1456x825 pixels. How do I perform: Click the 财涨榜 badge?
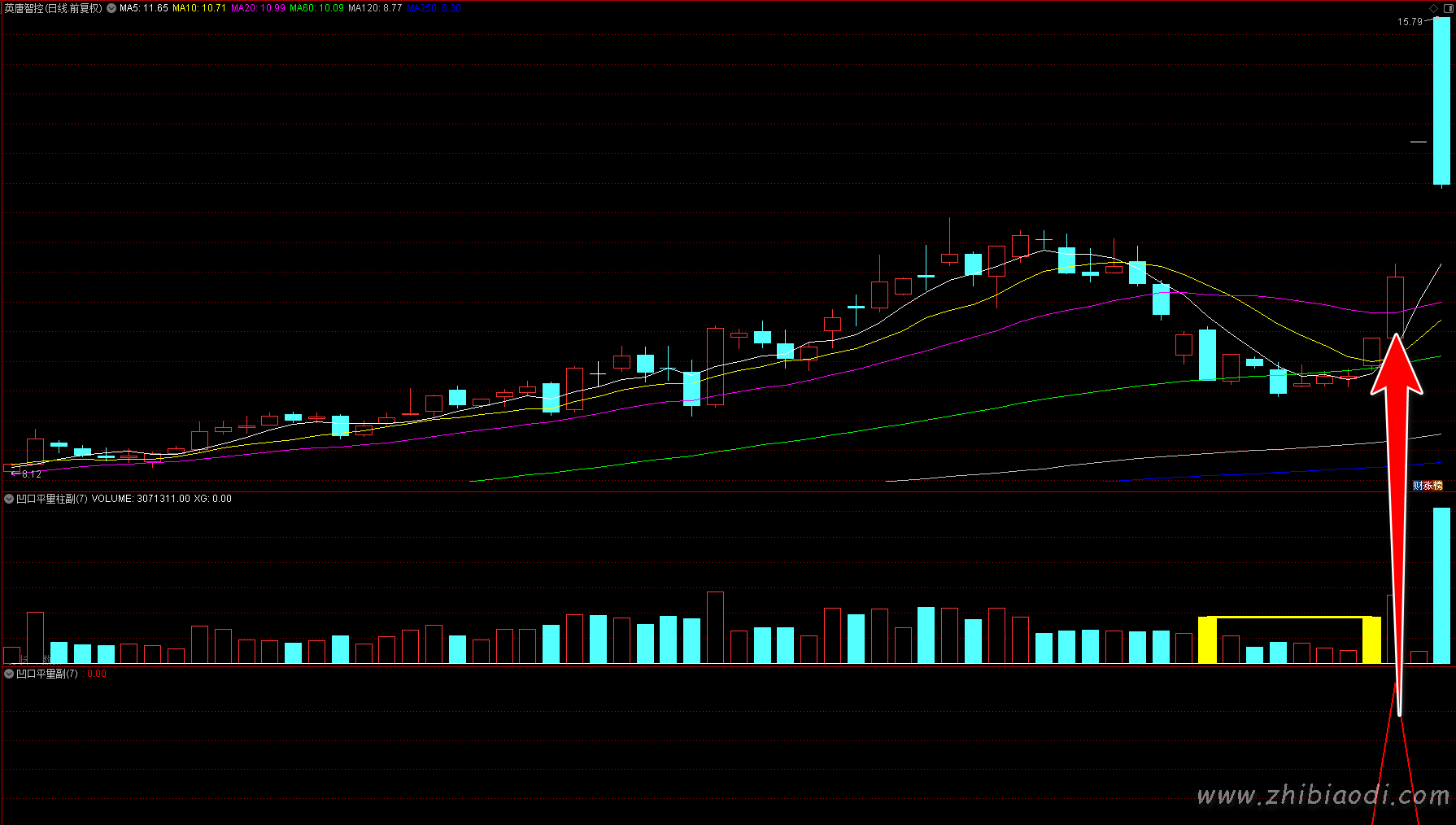tap(1428, 486)
